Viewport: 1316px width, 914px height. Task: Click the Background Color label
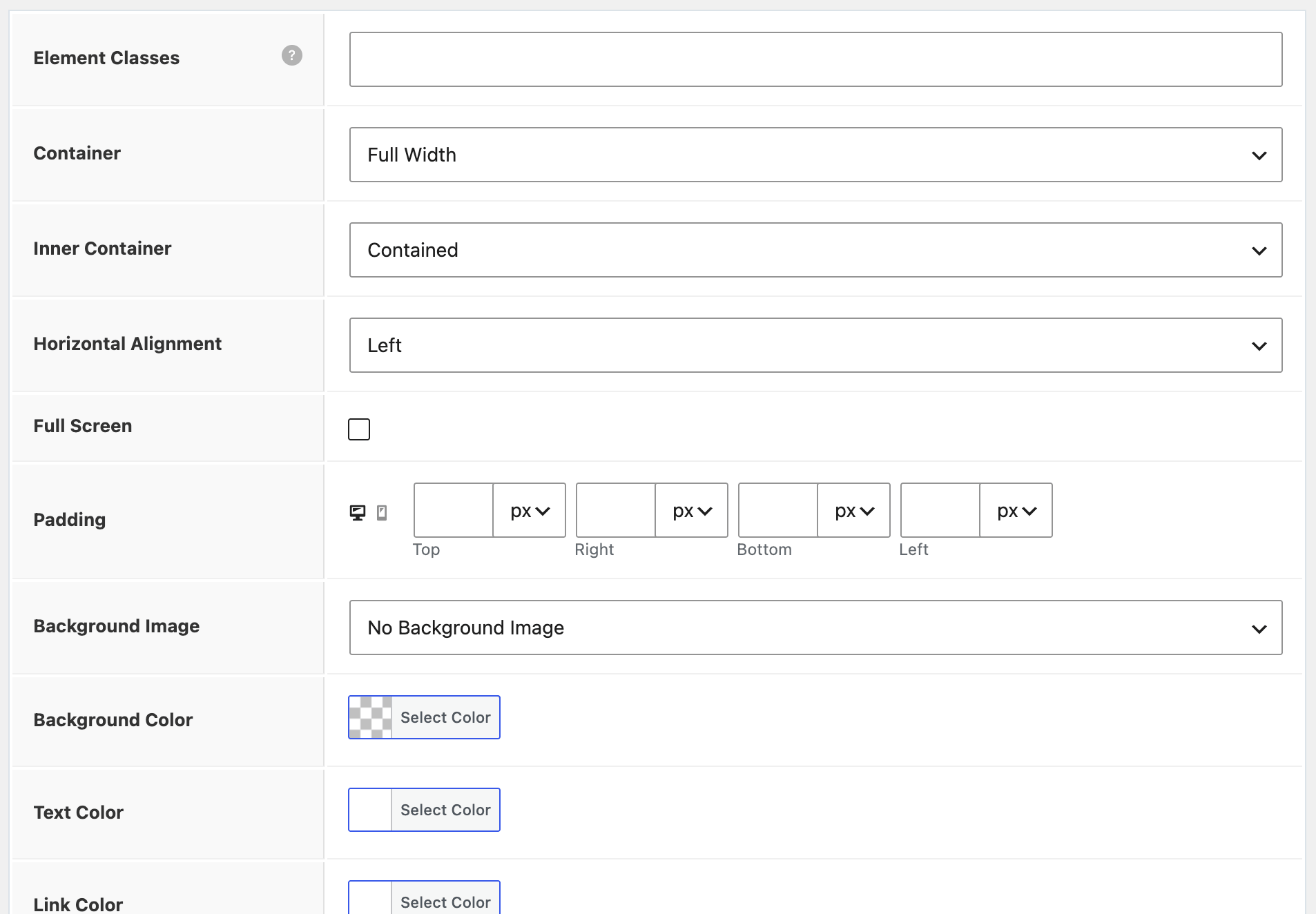(113, 720)
